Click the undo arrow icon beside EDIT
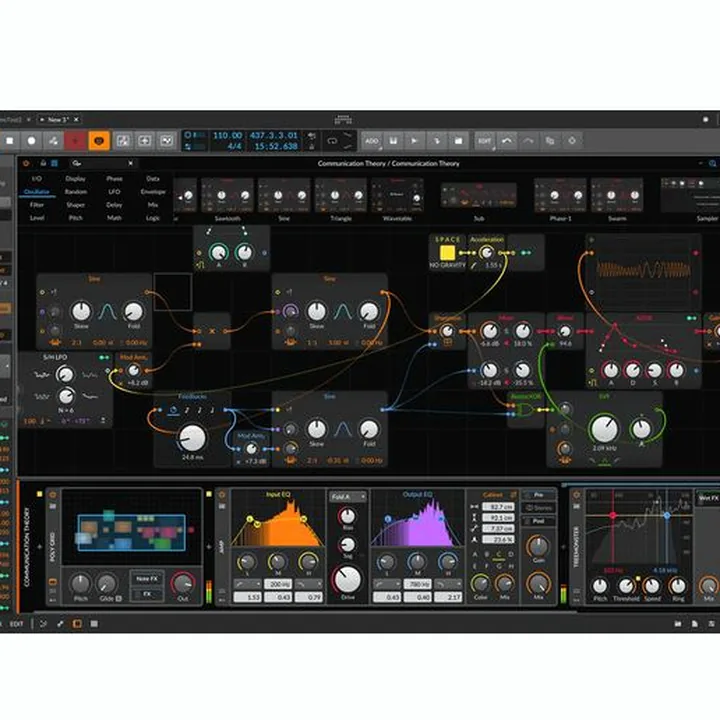Screen dimensions: 720x720 tap(506, 141)
